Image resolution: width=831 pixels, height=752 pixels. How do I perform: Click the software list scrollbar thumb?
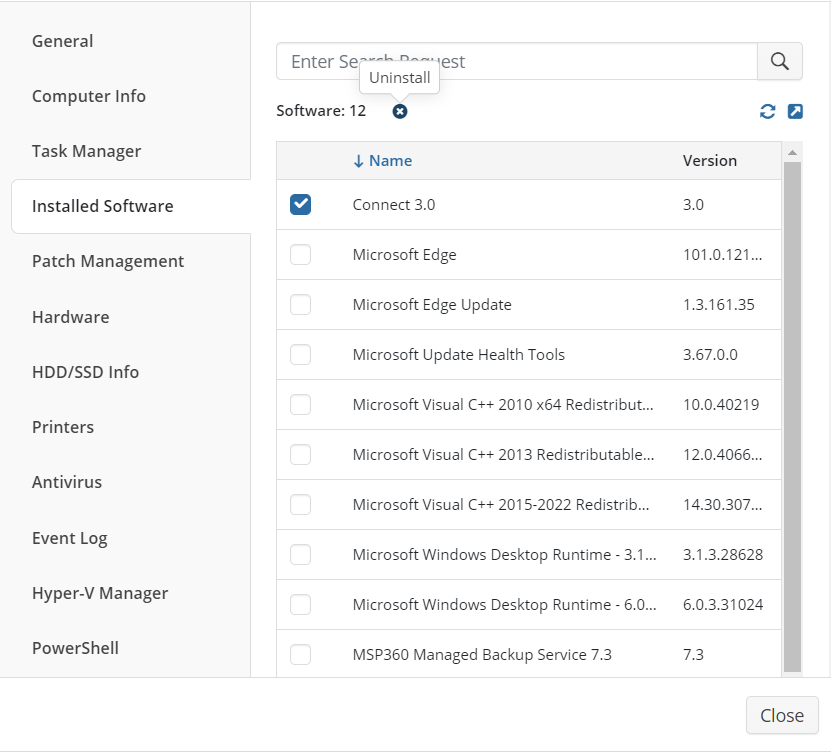(x=792, y=417)
